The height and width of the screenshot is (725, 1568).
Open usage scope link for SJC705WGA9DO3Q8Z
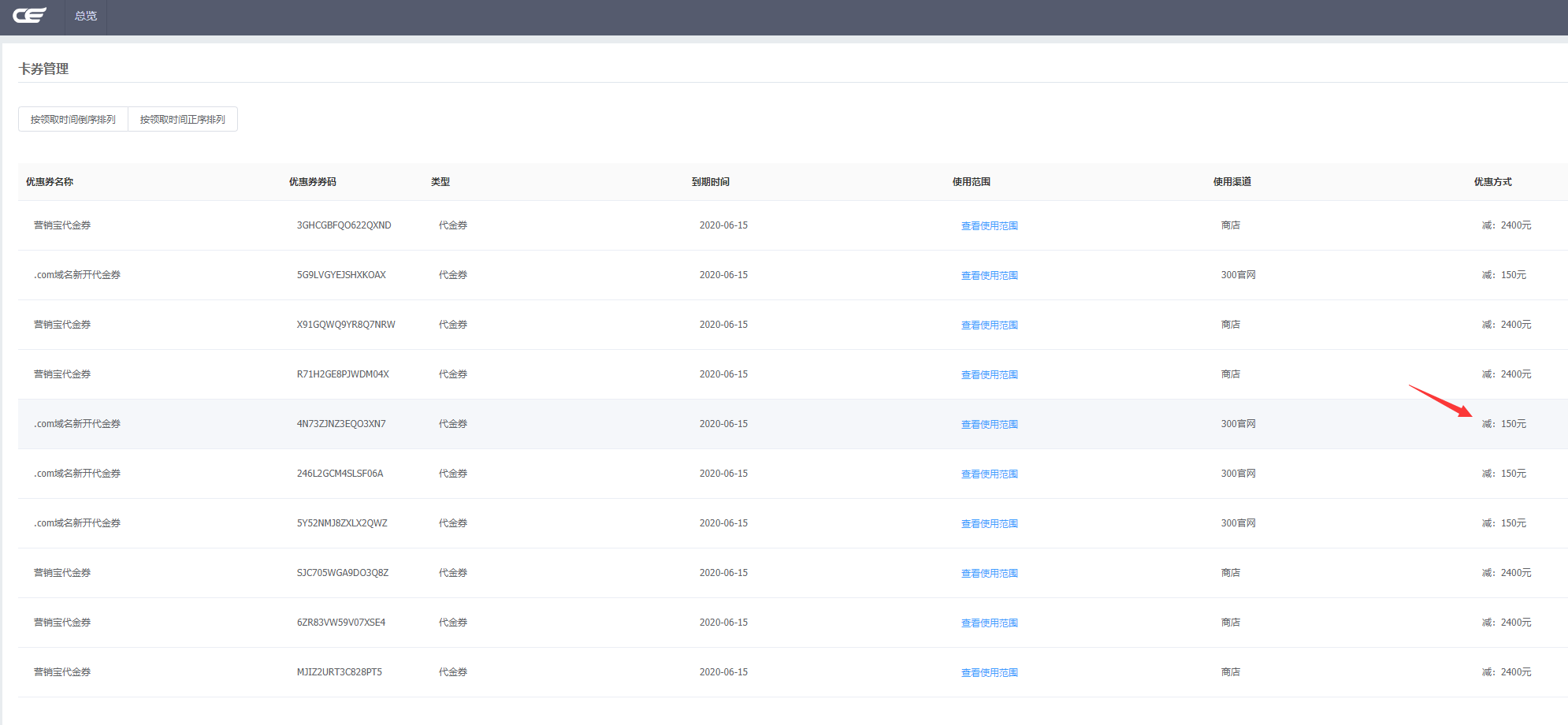pos(989,574)
